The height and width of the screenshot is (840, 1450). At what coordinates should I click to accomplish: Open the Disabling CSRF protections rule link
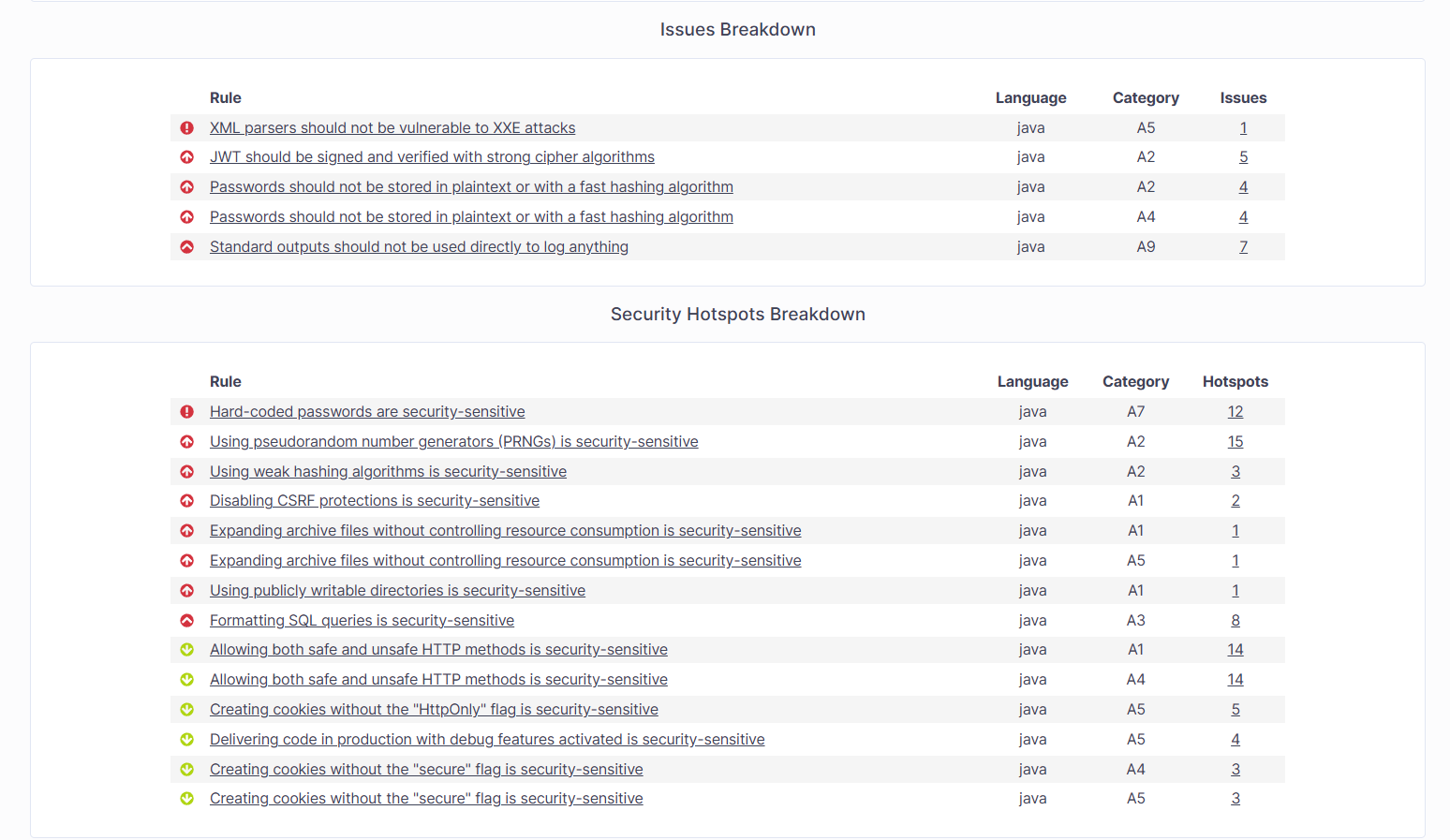(375, 501)
